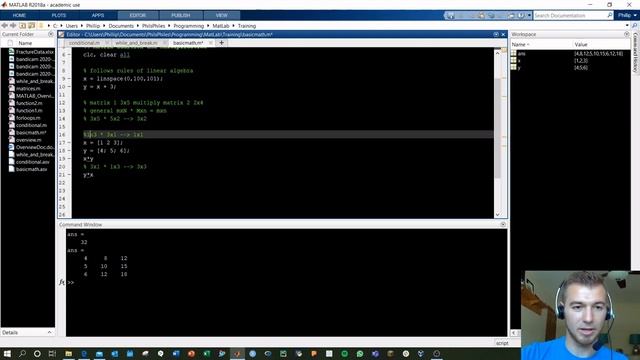
Task: Open the address bar history dropdown
Action: pyautogui.click(x=627, y=25)
